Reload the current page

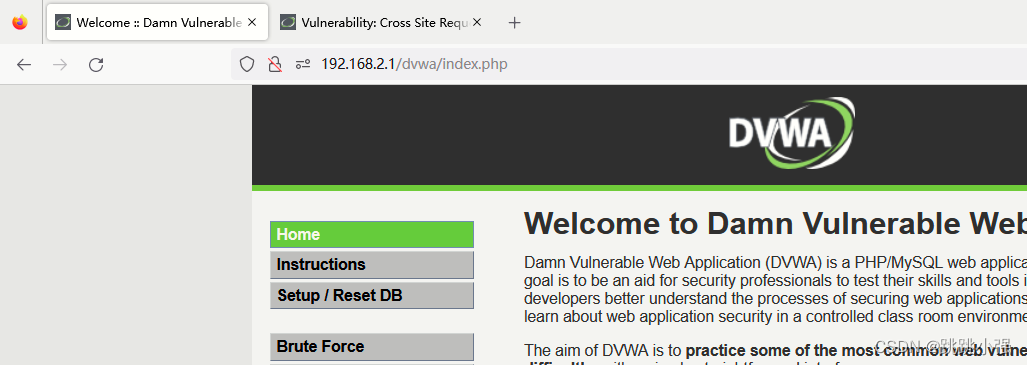(96, 64)
